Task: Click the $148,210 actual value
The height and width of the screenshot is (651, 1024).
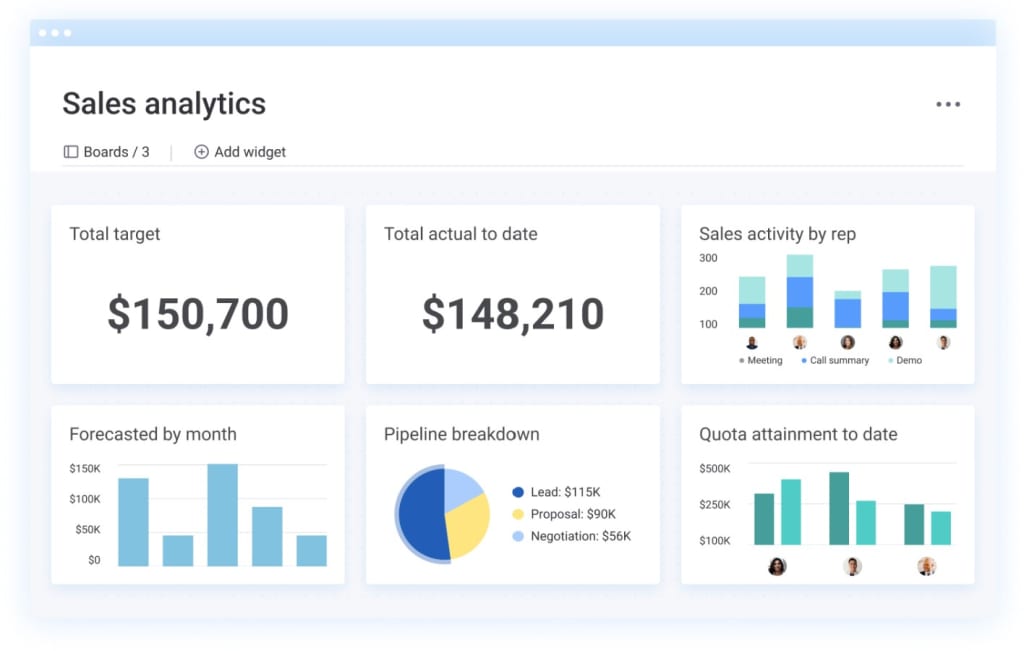Action: [513, 313]
